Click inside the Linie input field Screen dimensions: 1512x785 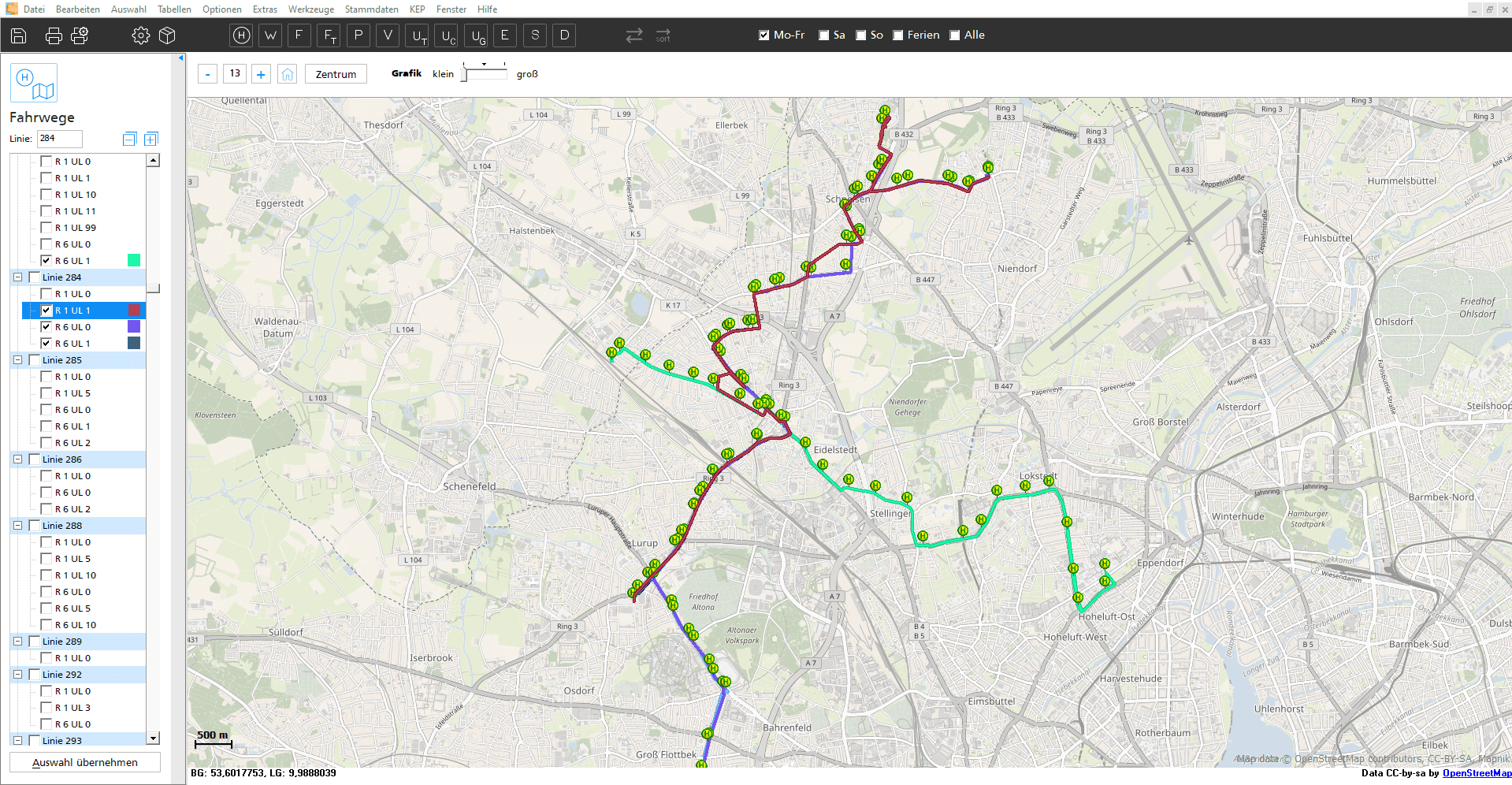coord(58,139)
